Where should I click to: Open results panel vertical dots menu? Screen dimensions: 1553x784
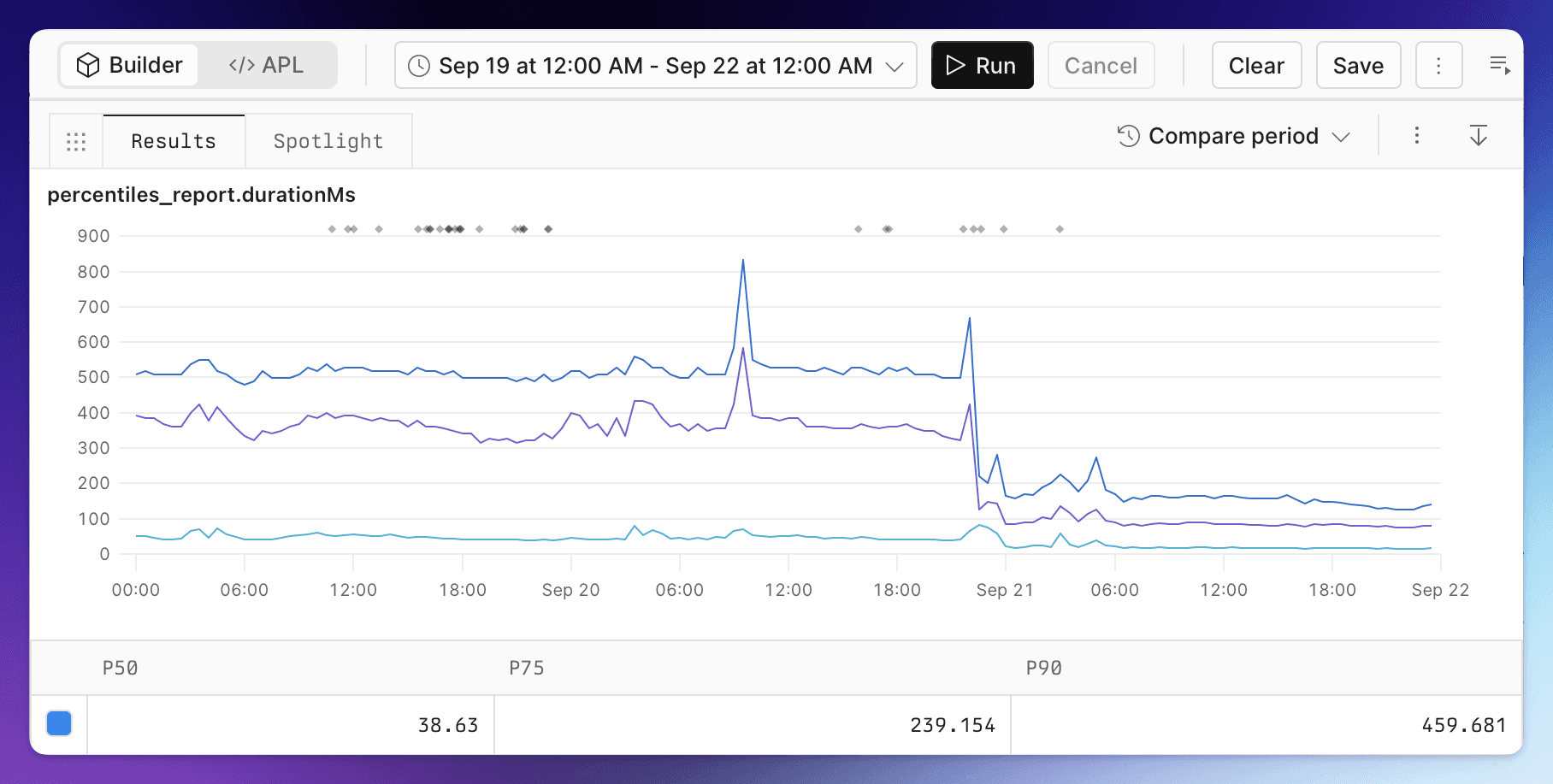click(1417, 135)
